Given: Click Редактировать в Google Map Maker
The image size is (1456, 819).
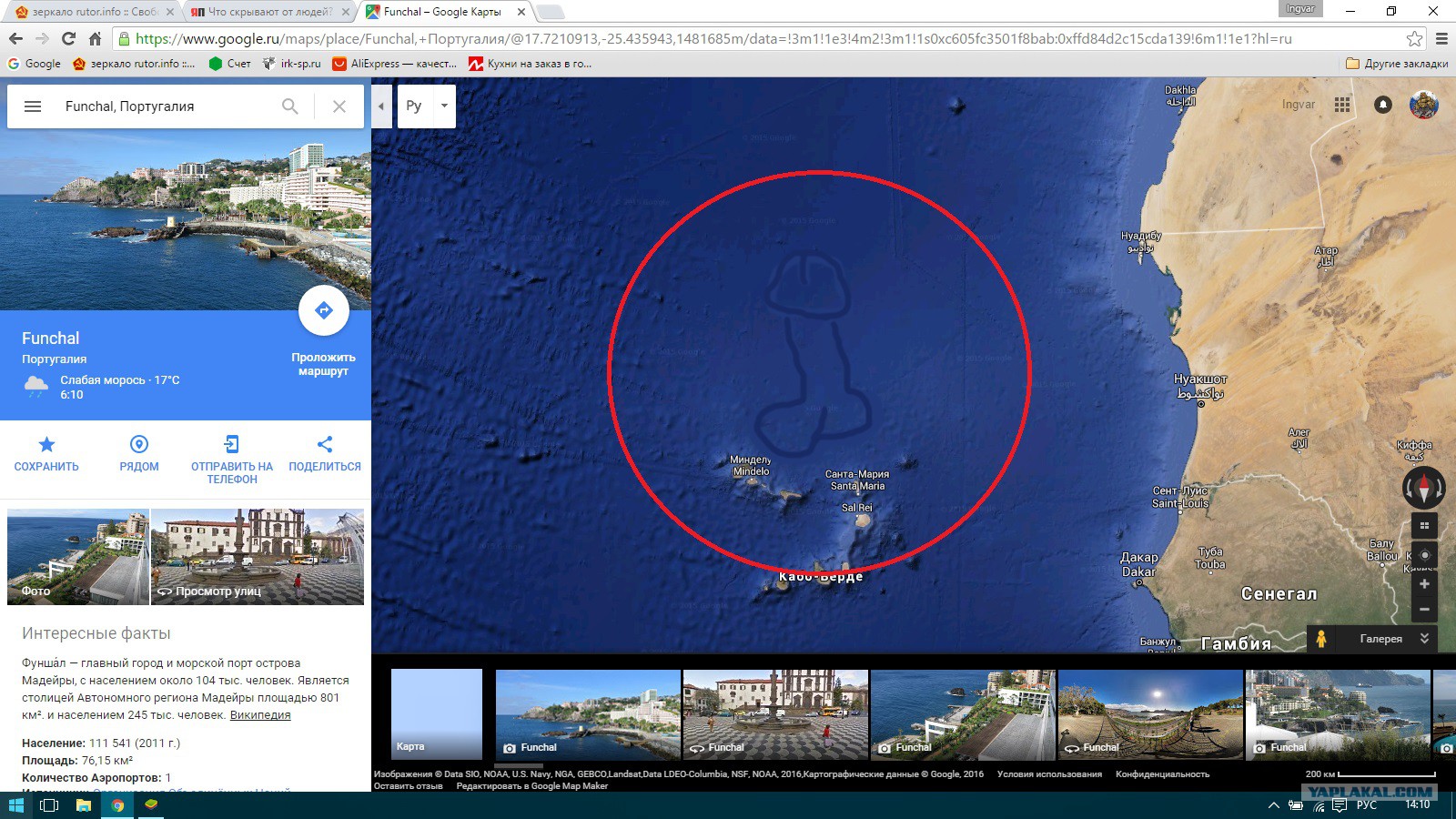Looking at the screenshot, I should tap(532, 786).
